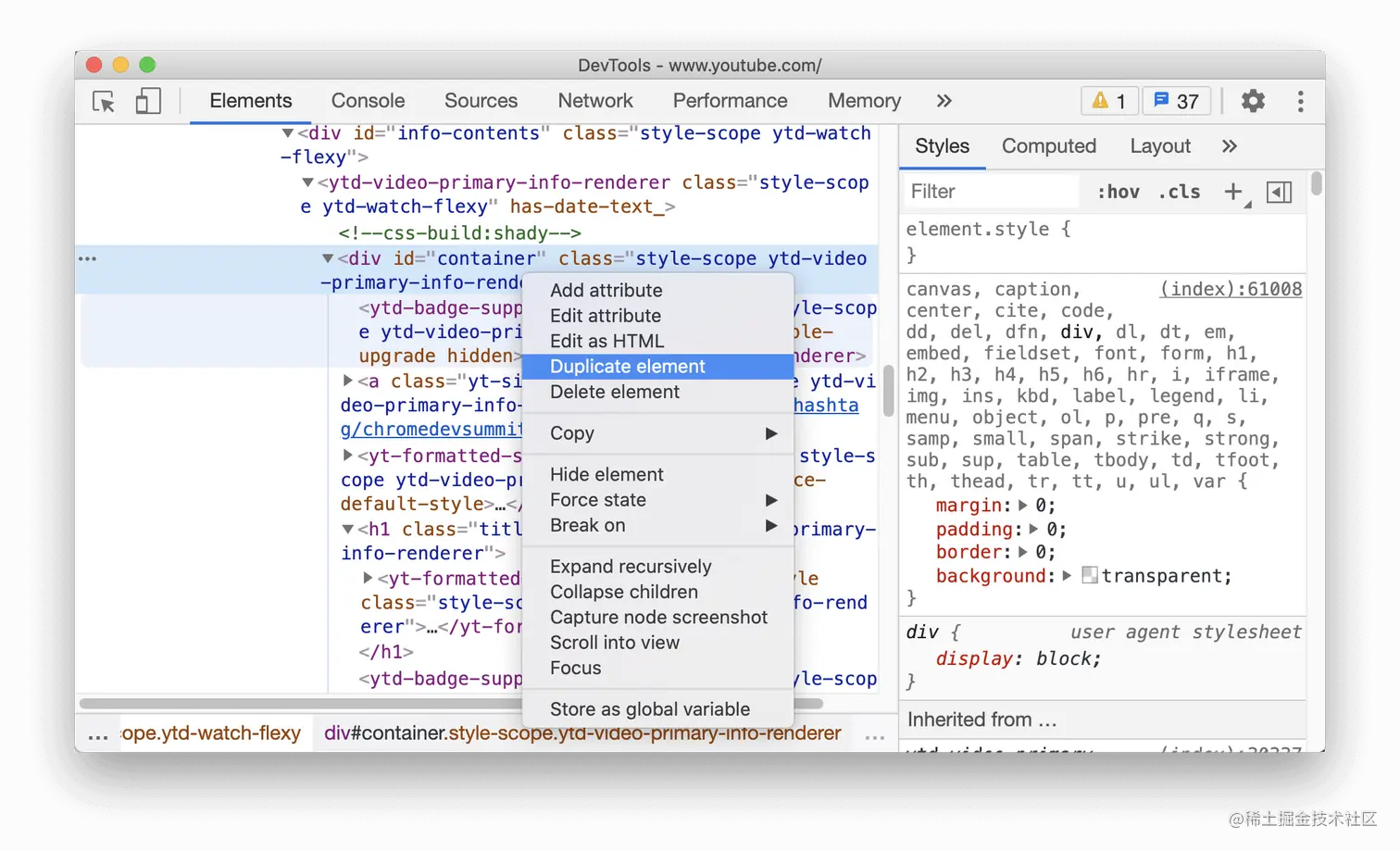Expand the margin property shorthand arrow
Viewport: 1400px width, 851px height.
(1023, 506)
